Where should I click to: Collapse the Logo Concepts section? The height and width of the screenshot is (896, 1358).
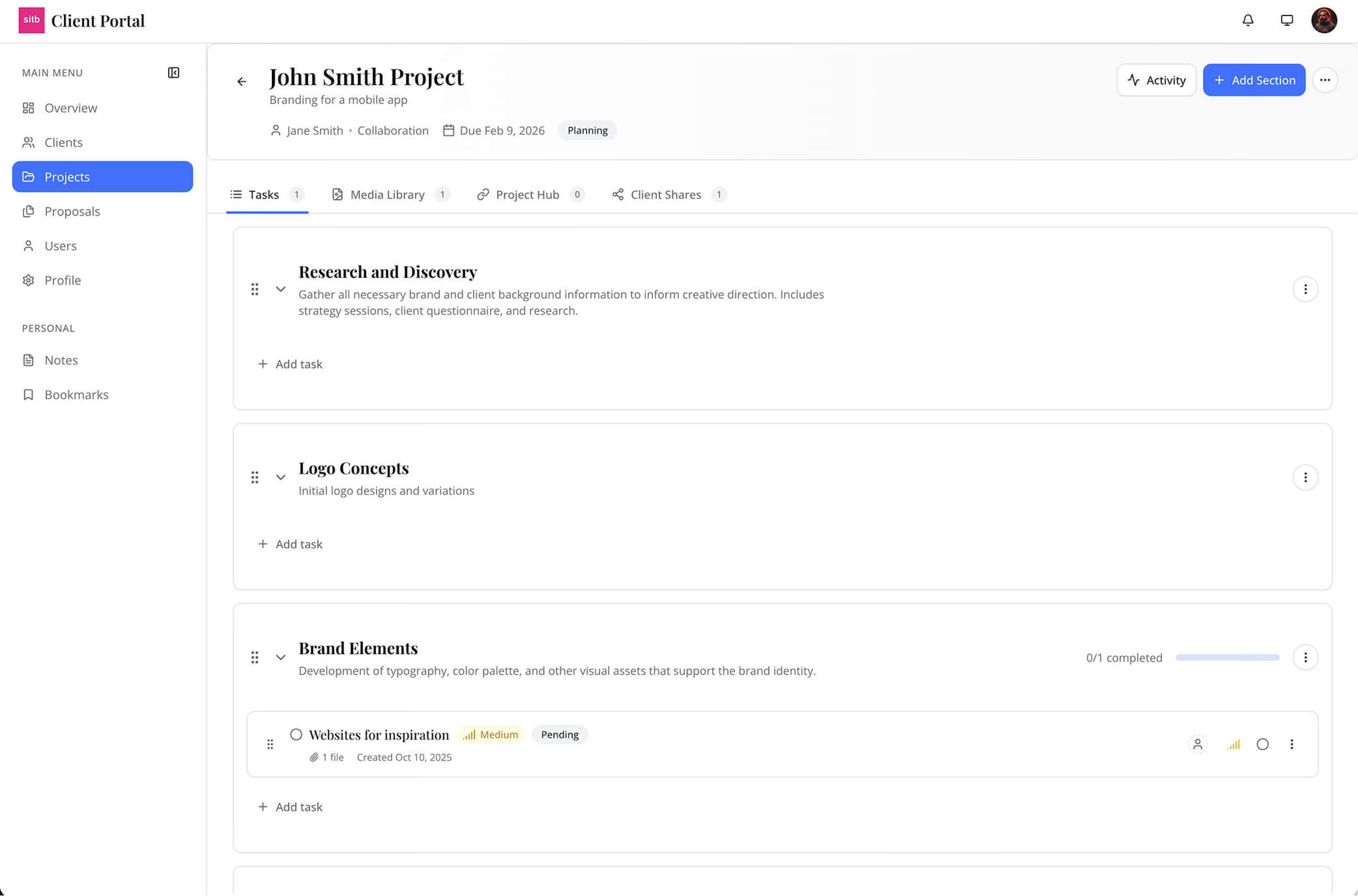click(281, 477)
